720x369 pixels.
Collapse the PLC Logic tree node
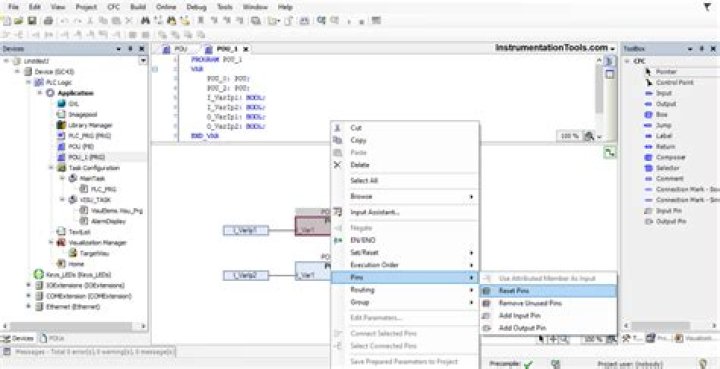pyautogui.click(x=28, y=82)
